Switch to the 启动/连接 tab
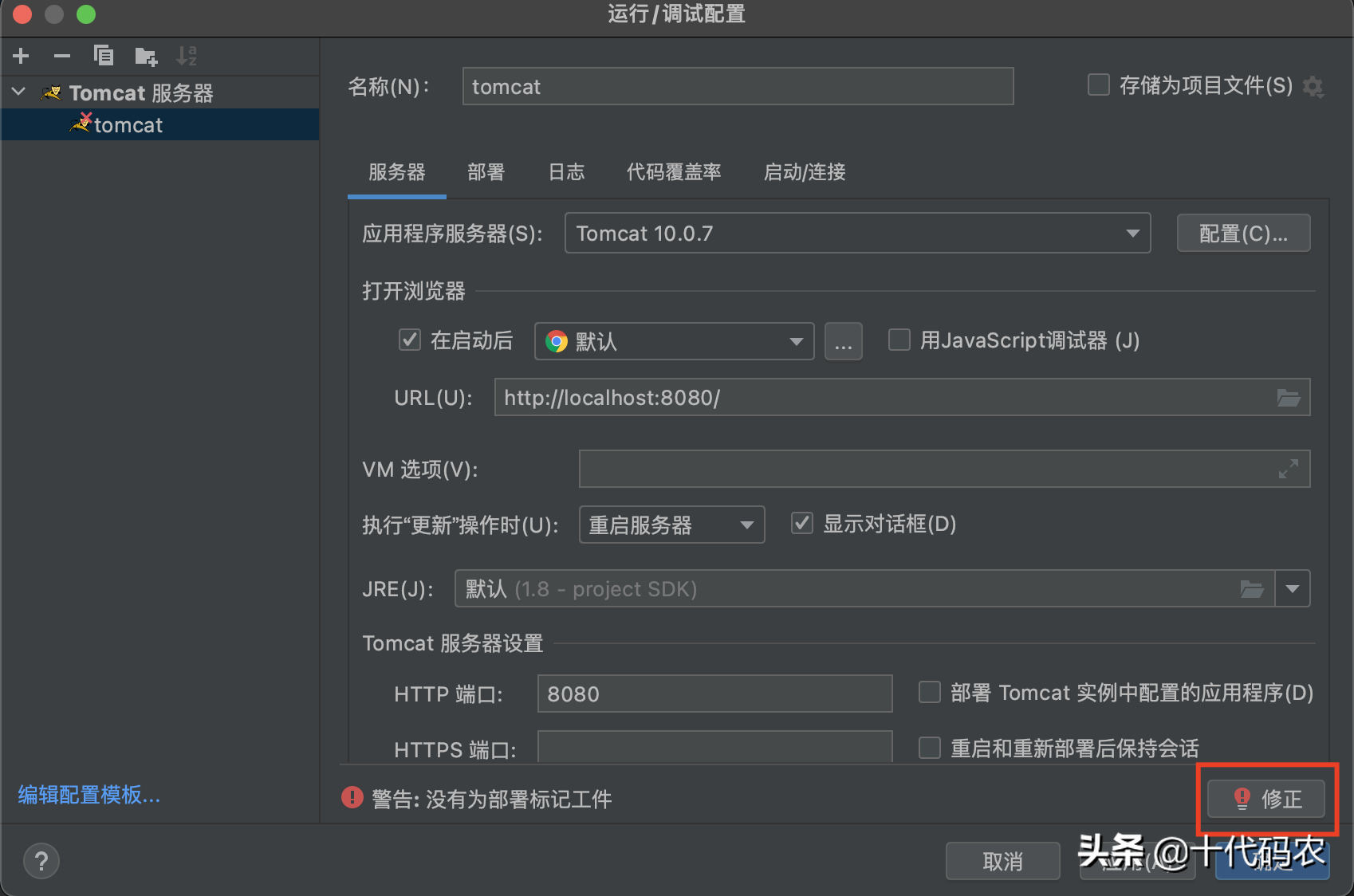This screenshot has width=1354, height=896. click(805, 172)
